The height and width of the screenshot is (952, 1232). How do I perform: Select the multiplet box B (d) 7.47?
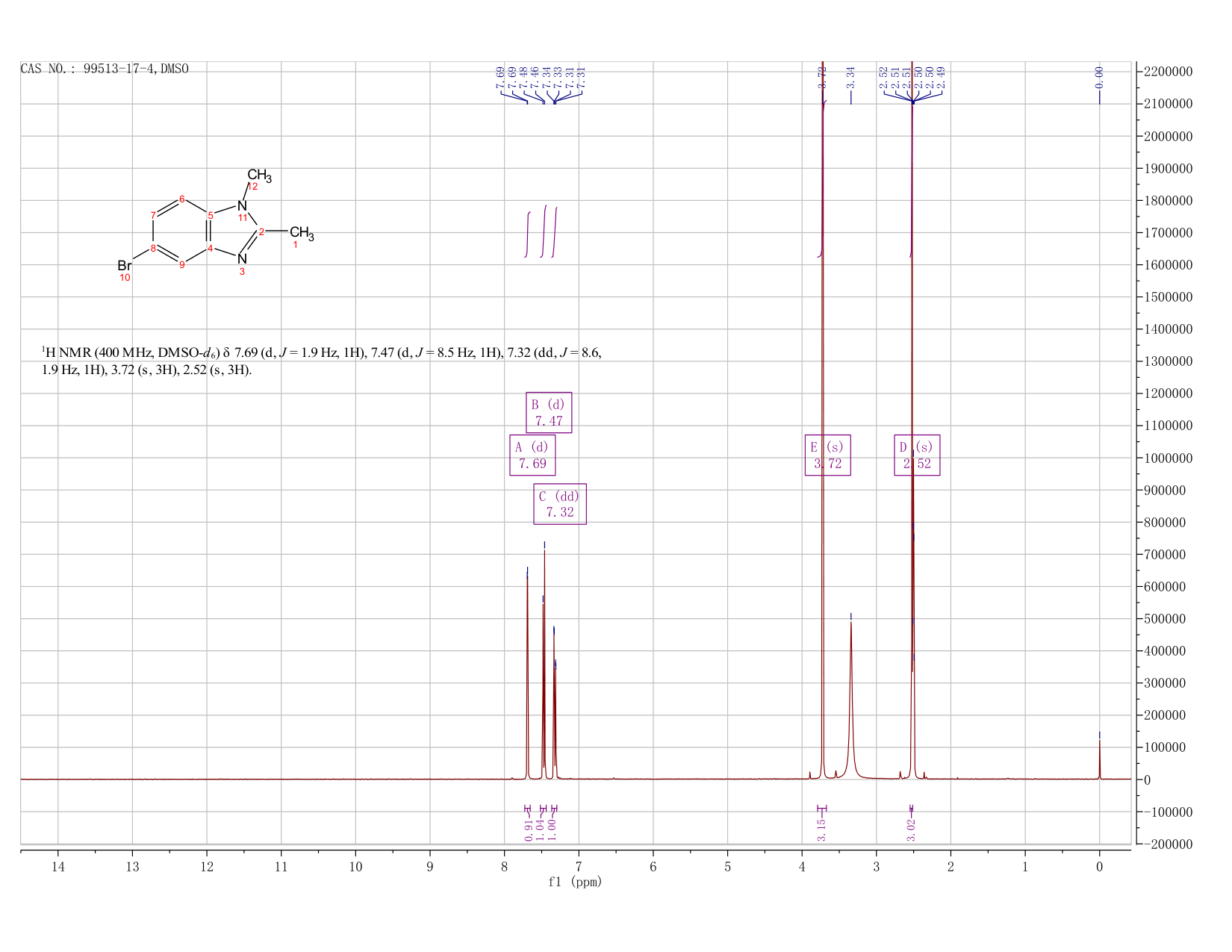pyautogui.click(x=549, y=412)
